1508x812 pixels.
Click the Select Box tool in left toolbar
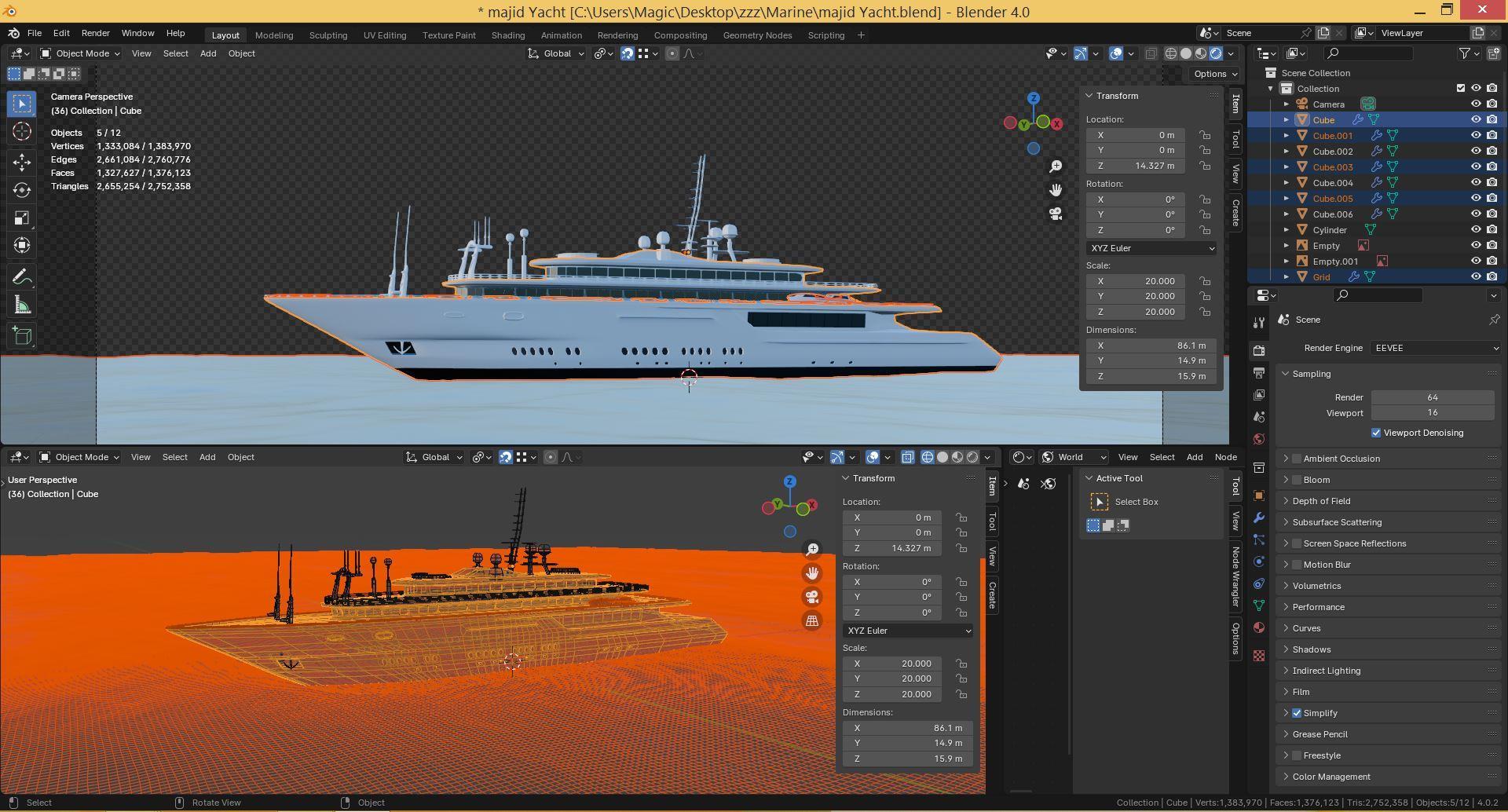point(22,103)
